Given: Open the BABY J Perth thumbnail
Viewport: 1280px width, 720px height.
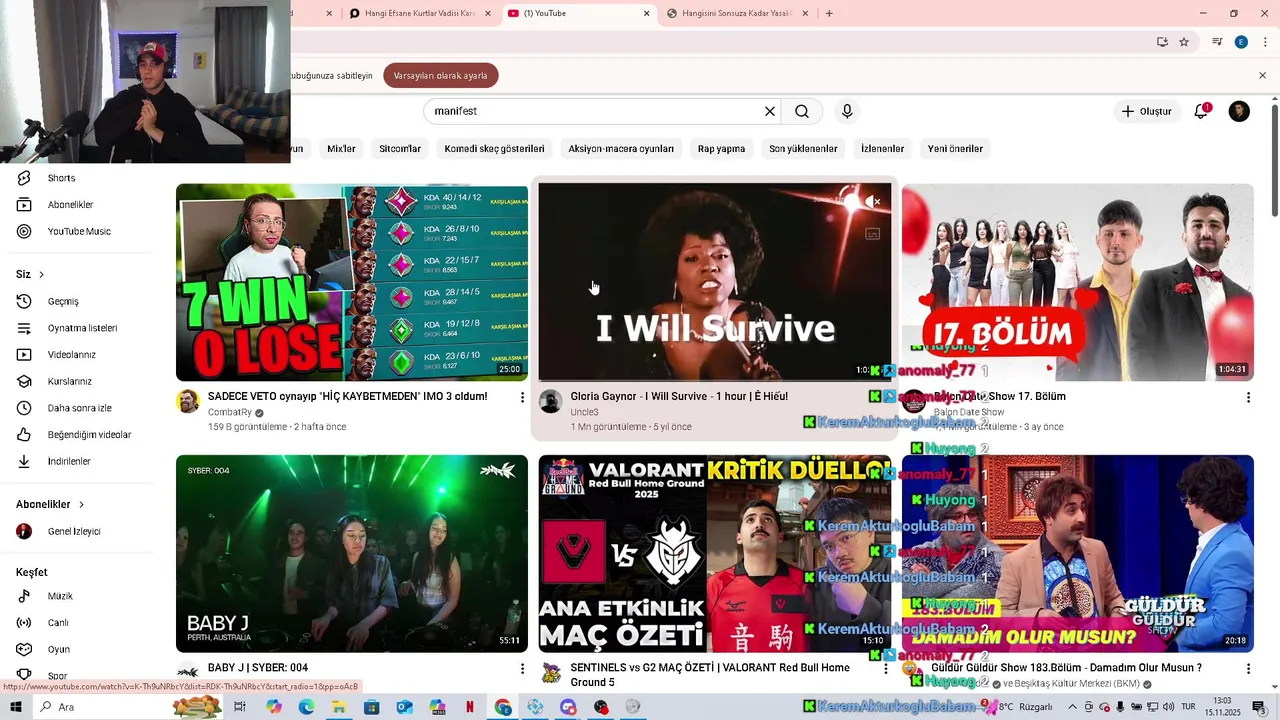Looking at the screenshot, I should (352, 553).
